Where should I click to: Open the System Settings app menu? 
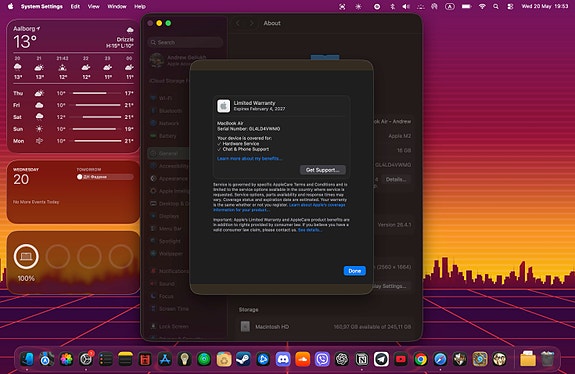coord(41,6)
